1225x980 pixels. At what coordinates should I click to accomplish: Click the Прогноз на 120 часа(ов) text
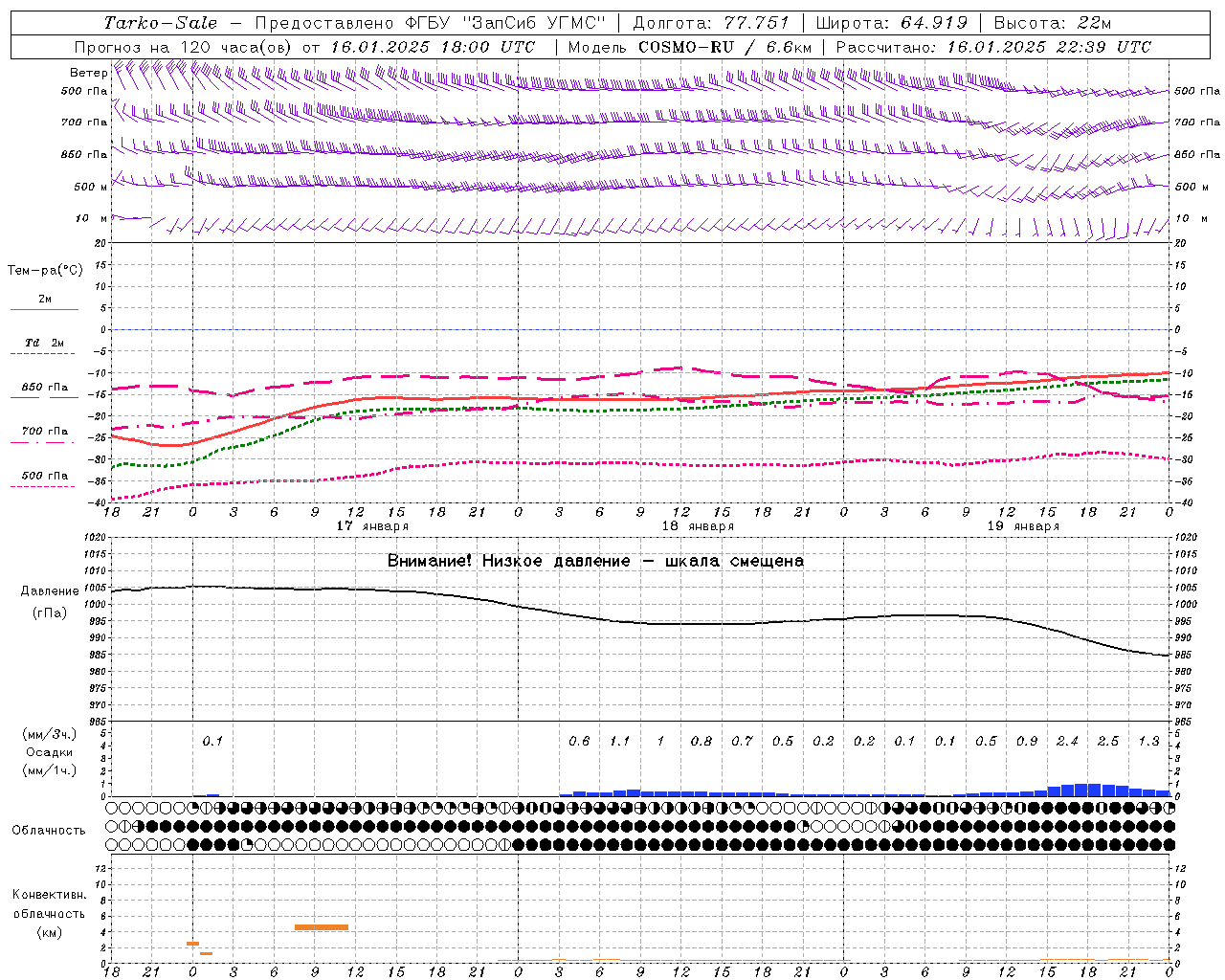184,47
